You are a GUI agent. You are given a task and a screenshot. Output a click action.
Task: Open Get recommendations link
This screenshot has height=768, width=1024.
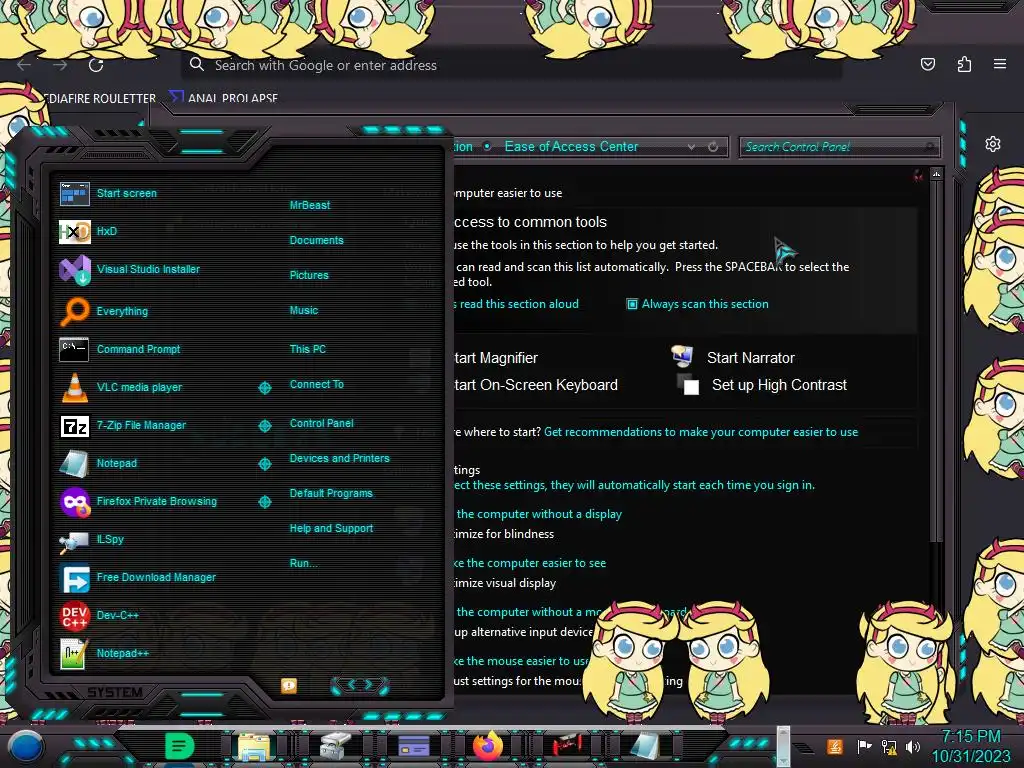point(701,432)
